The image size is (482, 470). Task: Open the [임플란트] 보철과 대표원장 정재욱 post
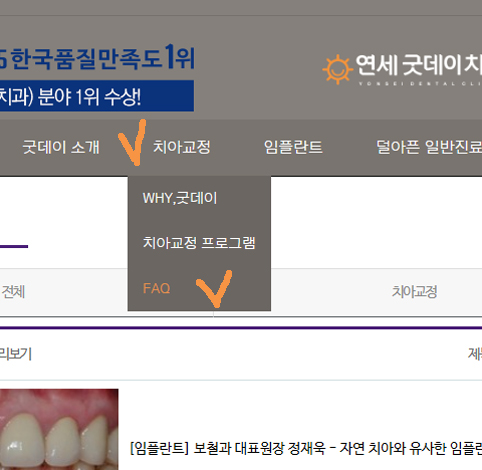coord(306,448)
